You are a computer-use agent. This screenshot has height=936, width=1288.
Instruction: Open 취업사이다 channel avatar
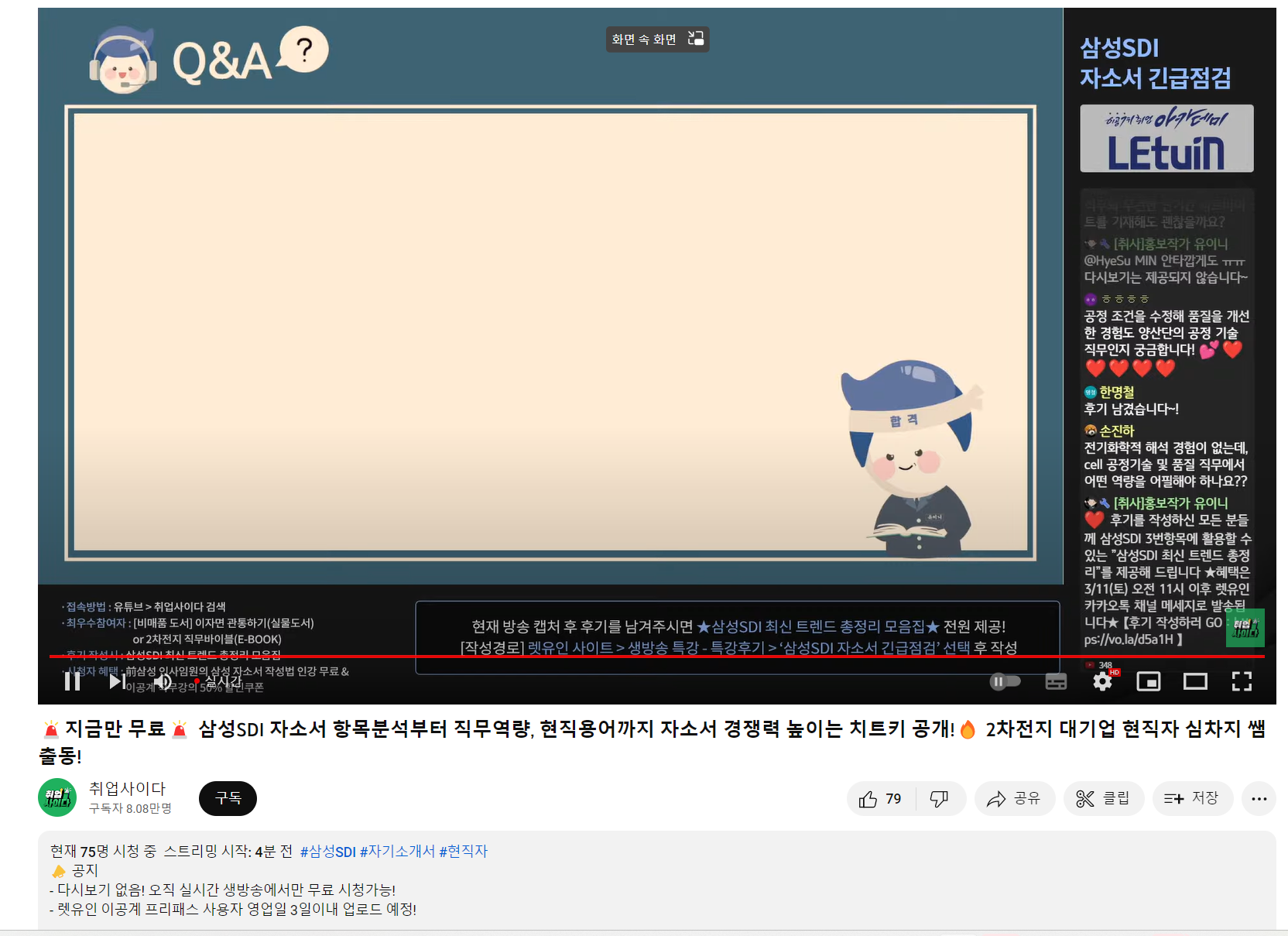point(57,797)
